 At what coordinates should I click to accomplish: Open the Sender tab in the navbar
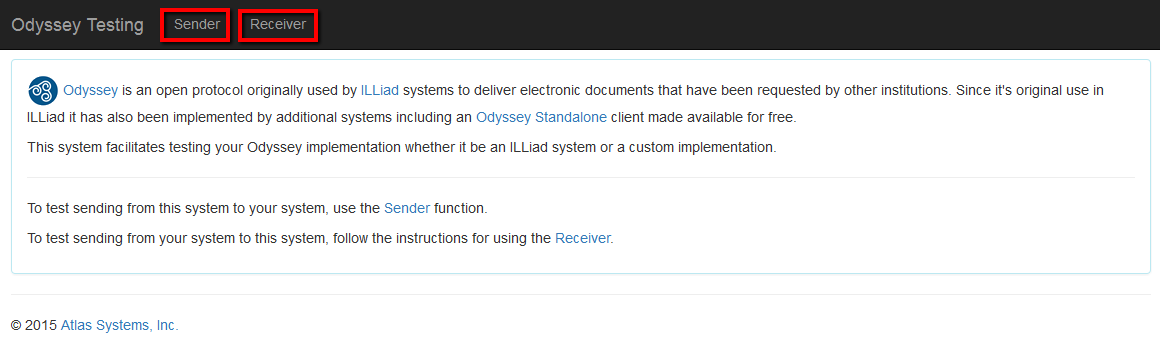[197, 24]
